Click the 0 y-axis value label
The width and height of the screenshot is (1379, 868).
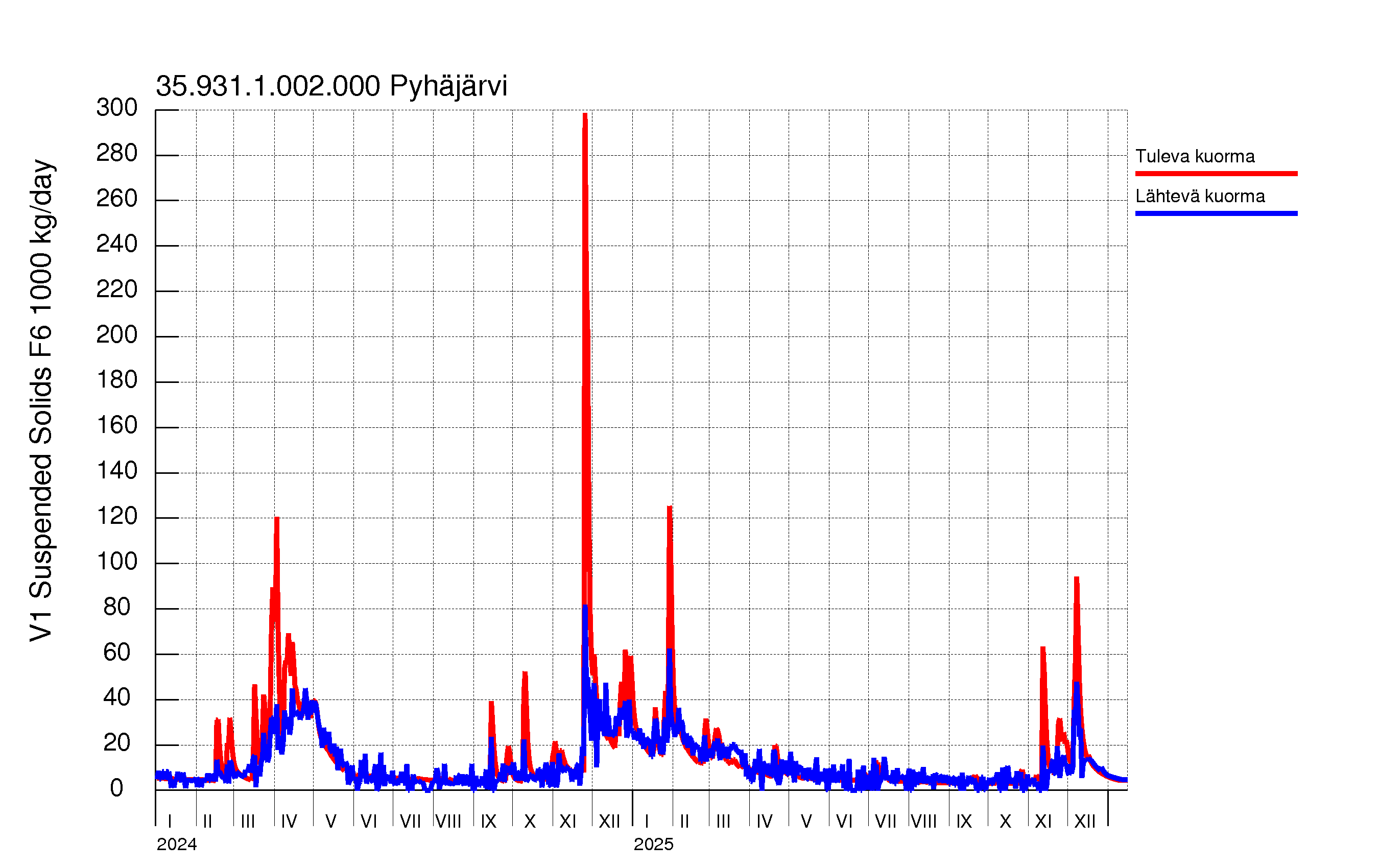(x=117, y=788)
